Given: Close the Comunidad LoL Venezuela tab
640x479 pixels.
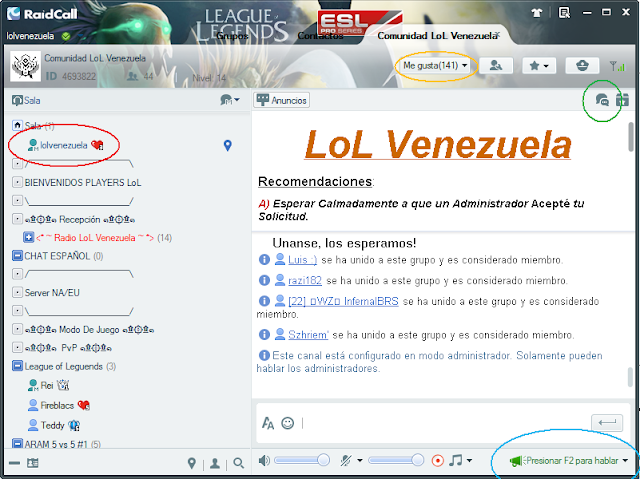Looking at the screenshot, I should pos(497,35).
